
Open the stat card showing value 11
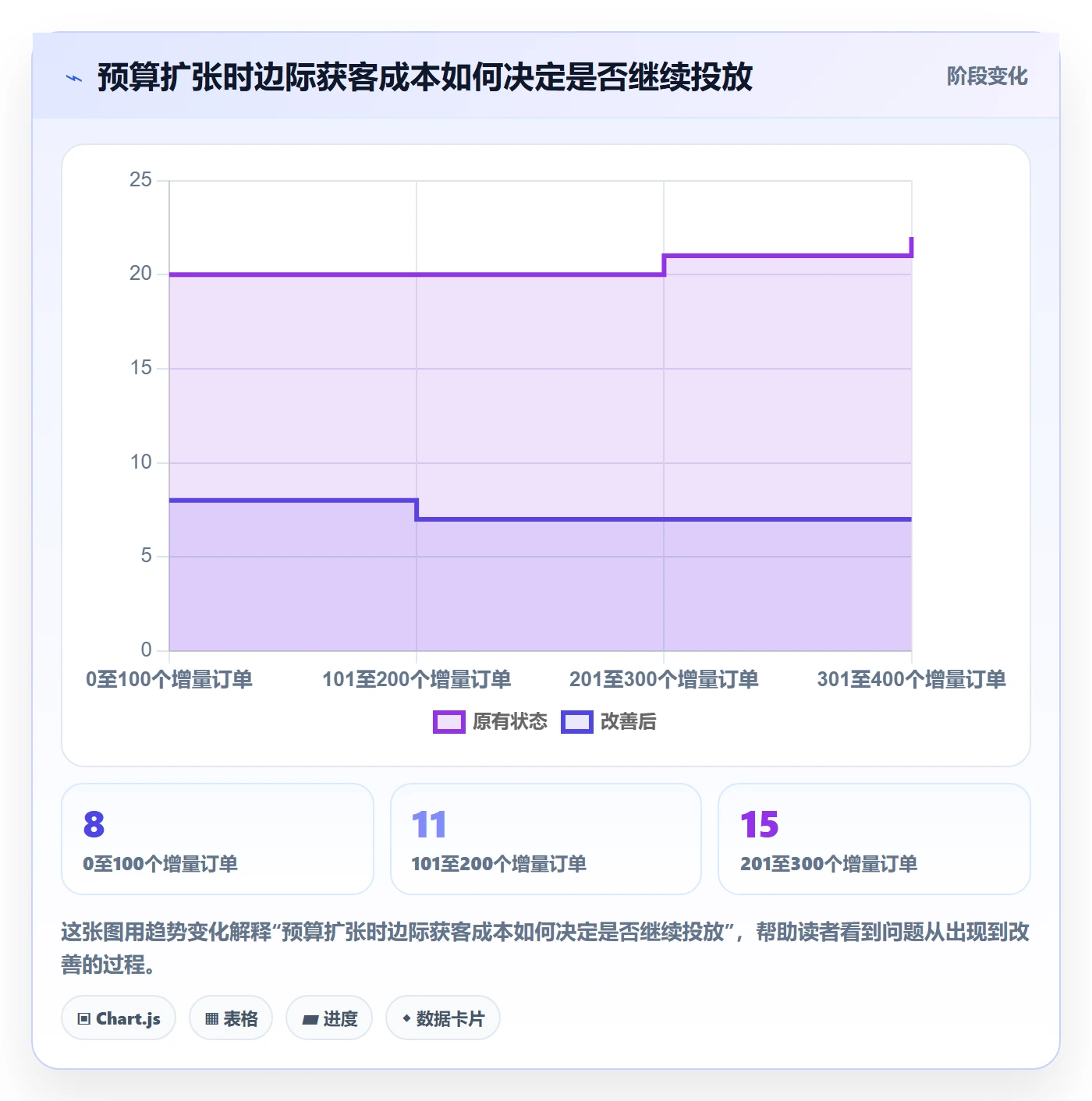tap(546, 839)
